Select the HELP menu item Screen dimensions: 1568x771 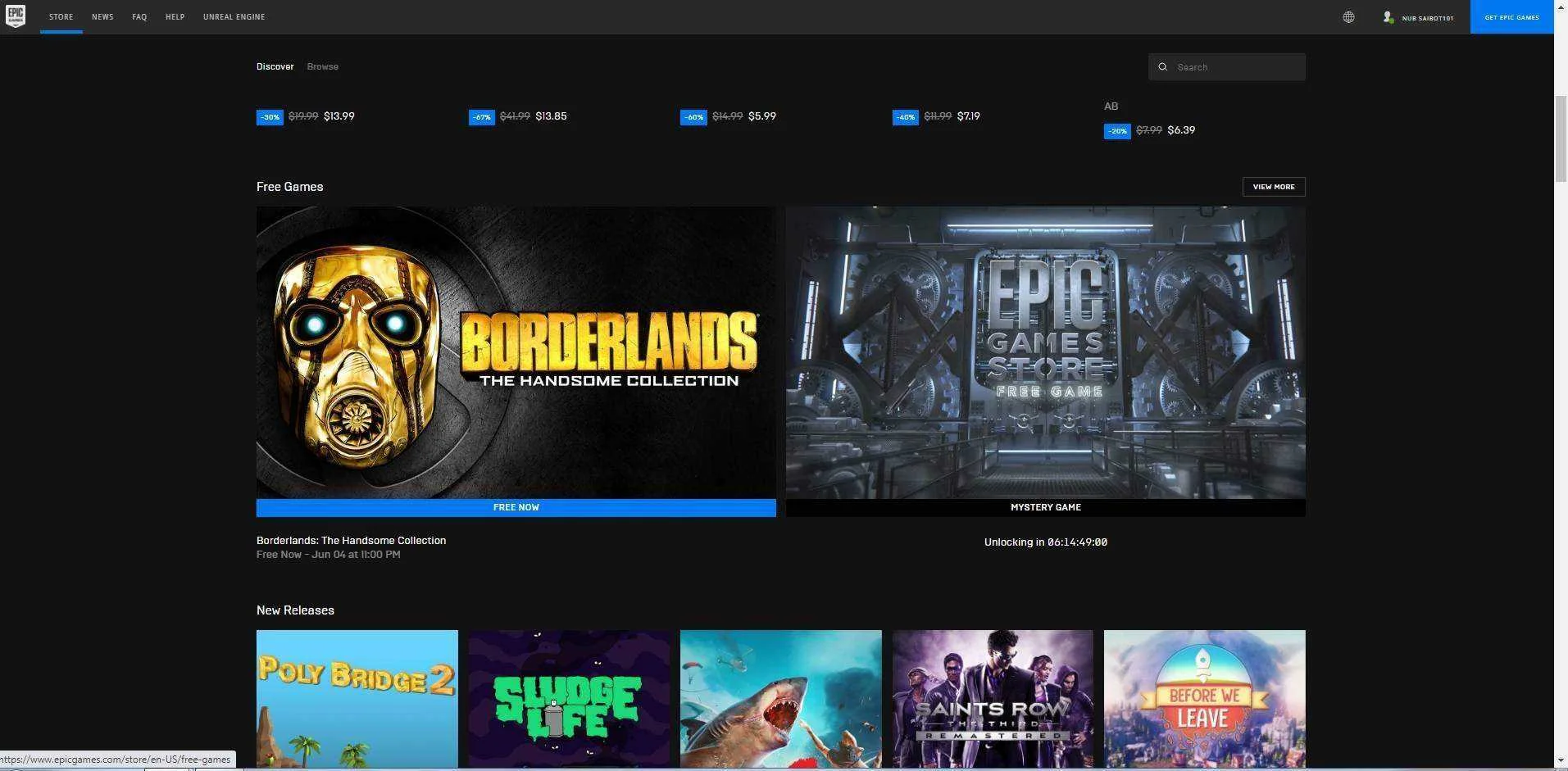tap(175, 17)
